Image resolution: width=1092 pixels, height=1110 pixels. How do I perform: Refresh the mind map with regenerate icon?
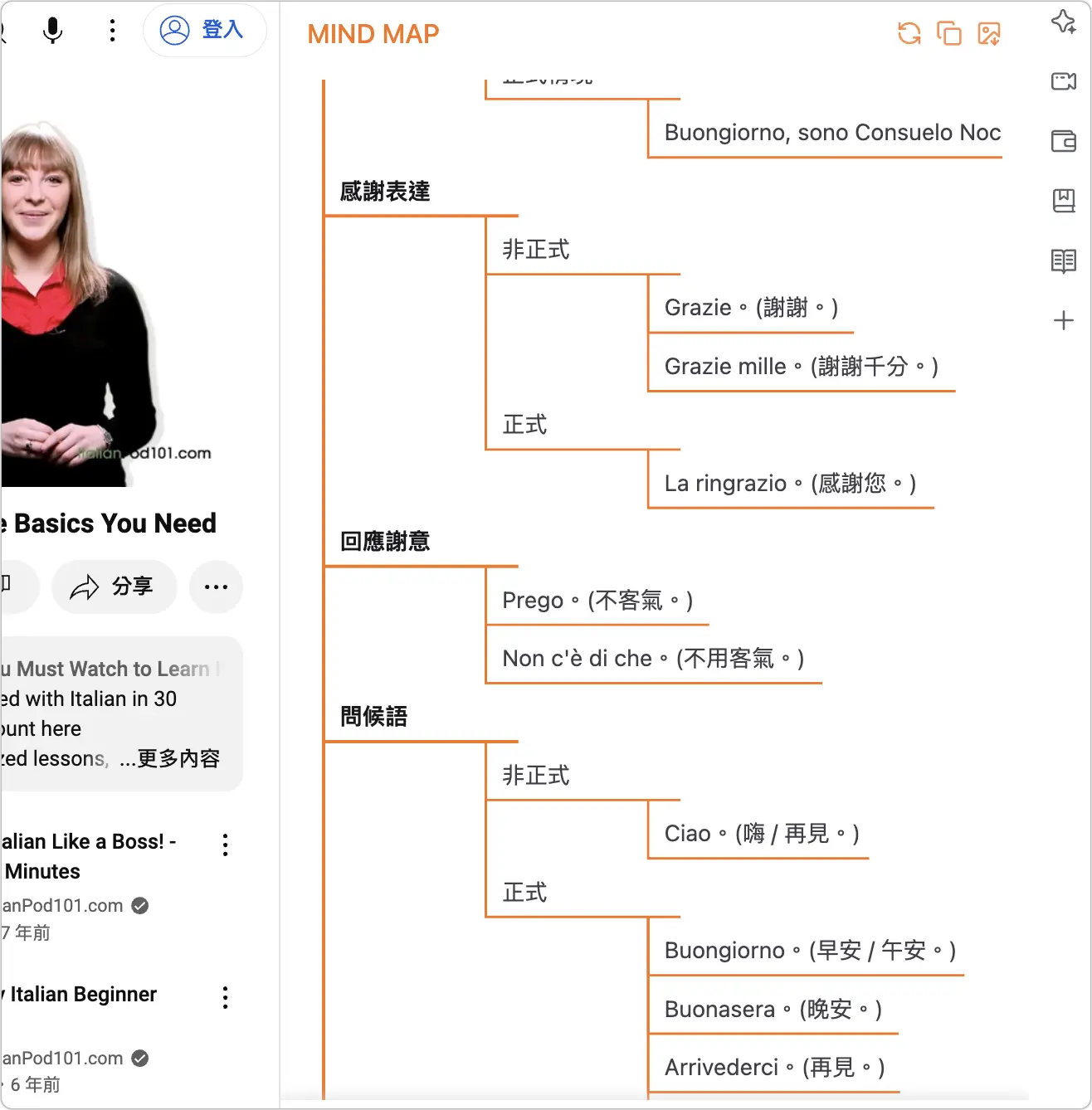(909, 33)
